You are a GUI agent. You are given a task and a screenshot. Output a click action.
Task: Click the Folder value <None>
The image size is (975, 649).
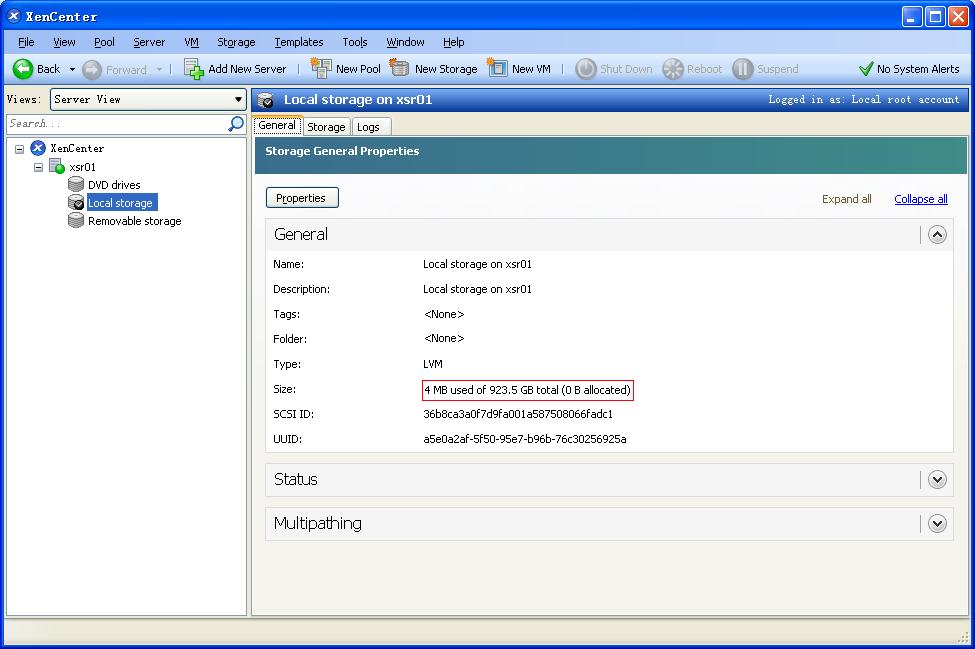[444, 338]
